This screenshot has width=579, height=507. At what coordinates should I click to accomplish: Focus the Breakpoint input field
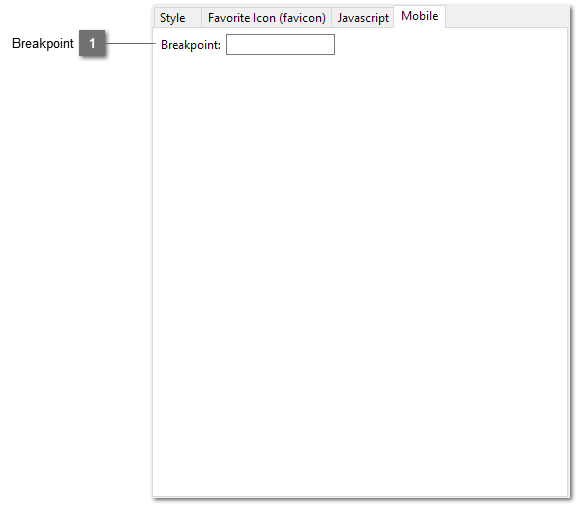pyautogui.click(x=280, y=45)
